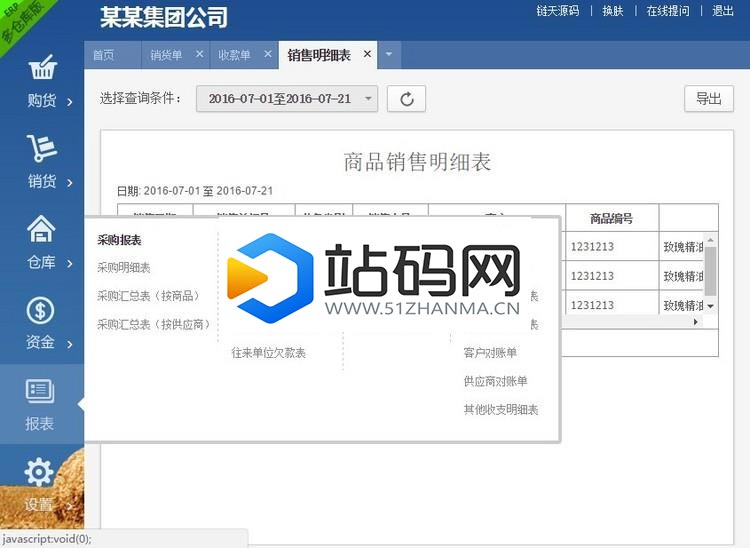Screen dimensions: 750x548
Task: Close the 销售明细表 tab
Action: point(367,55)
